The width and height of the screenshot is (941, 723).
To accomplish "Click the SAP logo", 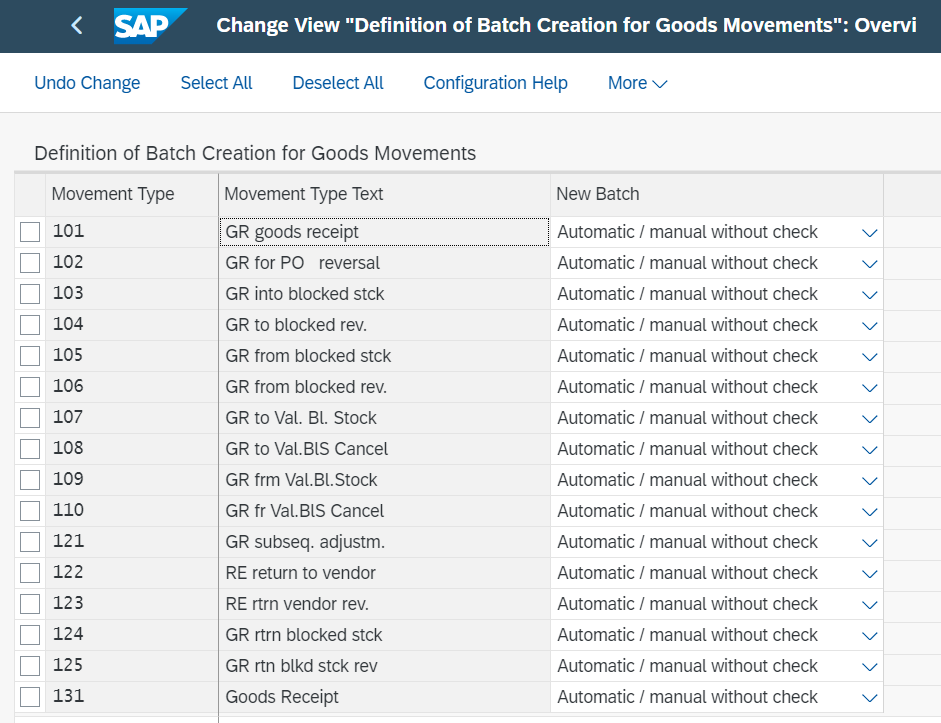I will pos(150,26).
